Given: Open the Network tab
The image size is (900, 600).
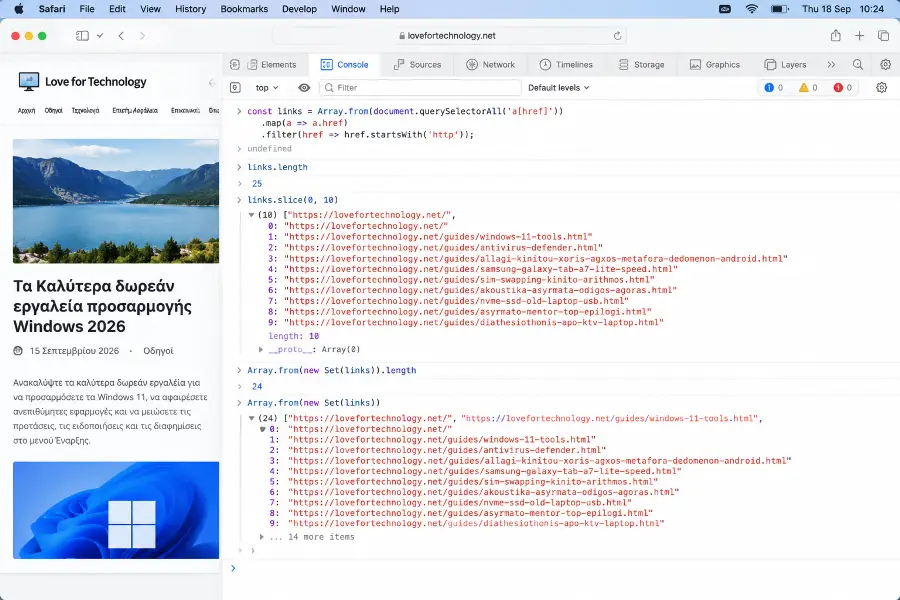Looking at the screenshot, I should [490, 65].
